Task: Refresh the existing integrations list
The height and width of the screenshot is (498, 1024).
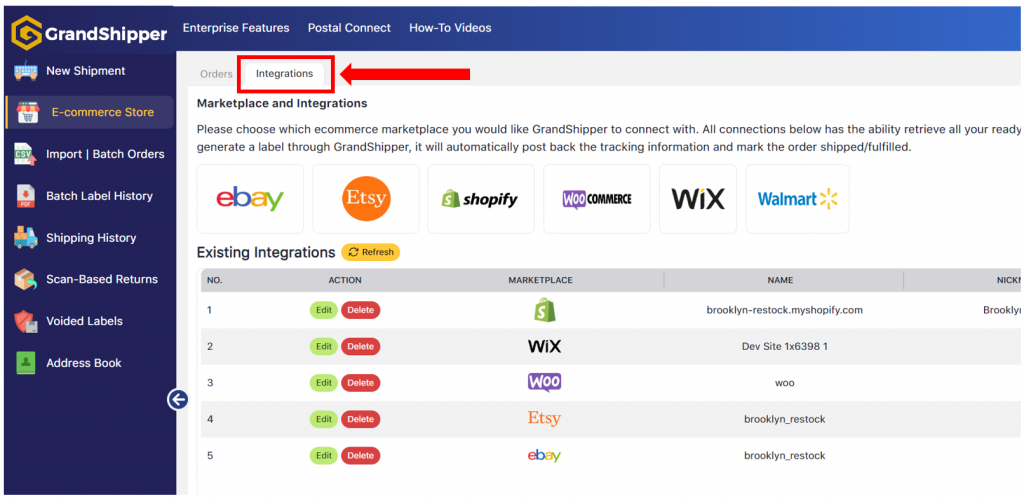Action: click(370, 252)
